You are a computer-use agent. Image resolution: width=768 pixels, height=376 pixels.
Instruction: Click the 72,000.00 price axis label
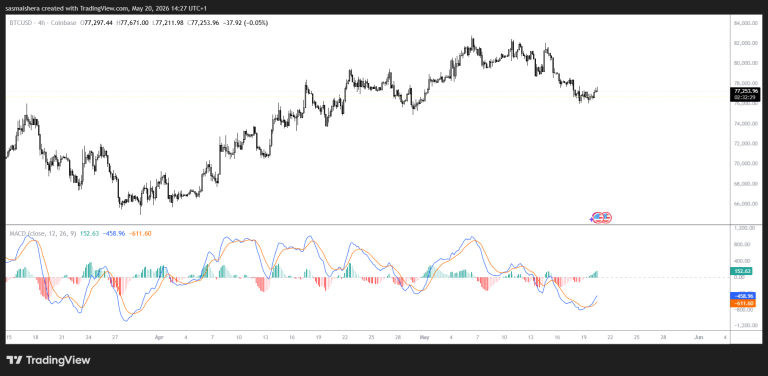click(746, 143)
